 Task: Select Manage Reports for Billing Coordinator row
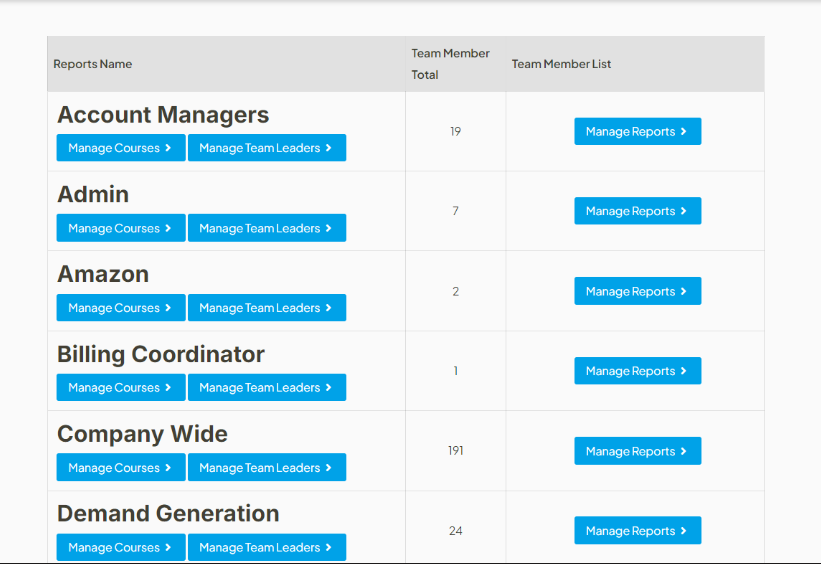pyautogui.click(x=637, y=371)
